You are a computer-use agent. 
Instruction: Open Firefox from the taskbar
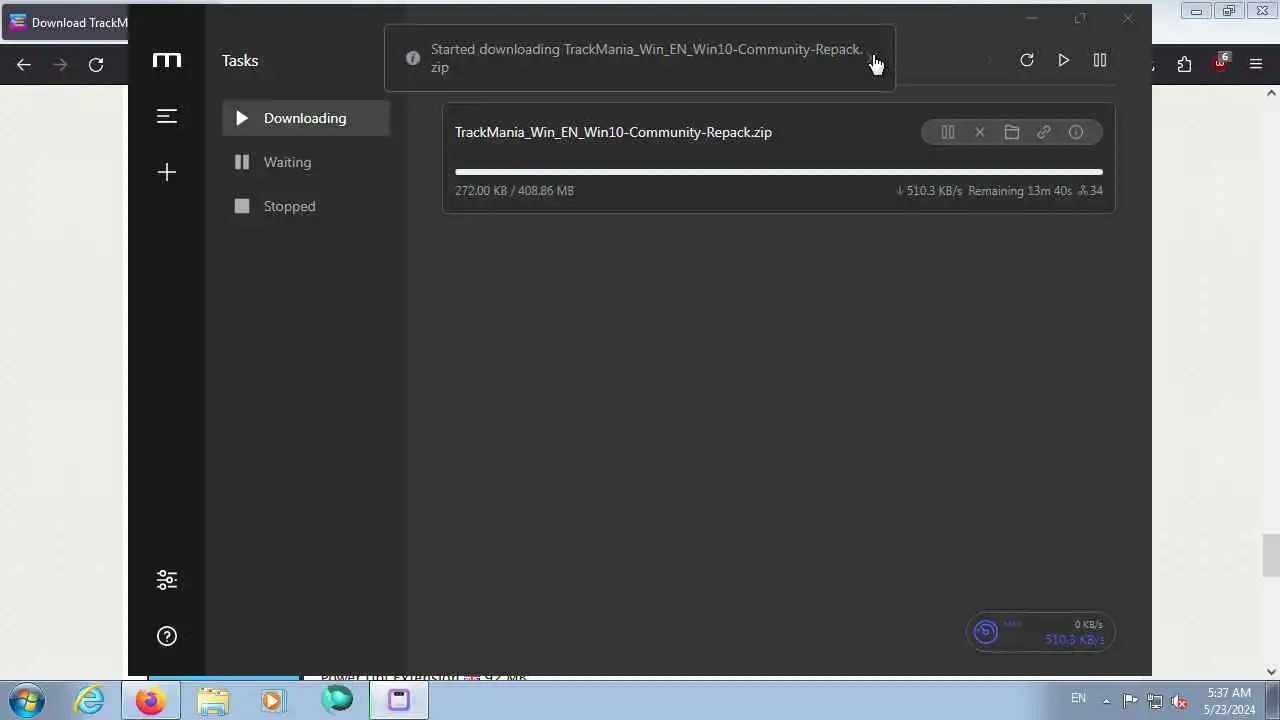pyautogui.click(x=151, y=700)
